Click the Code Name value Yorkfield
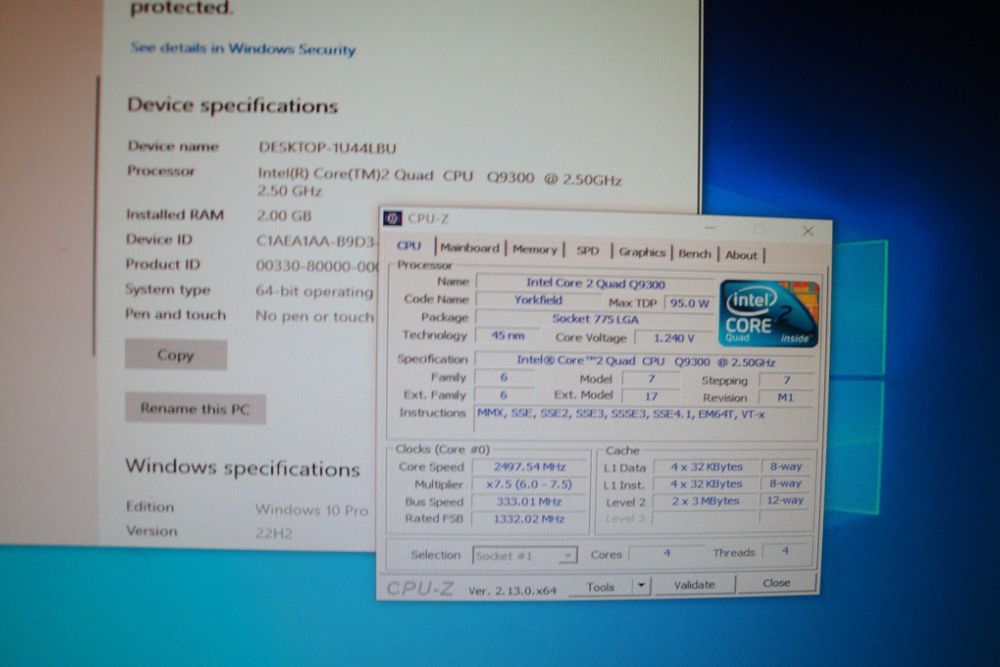 tap(538, 300)
